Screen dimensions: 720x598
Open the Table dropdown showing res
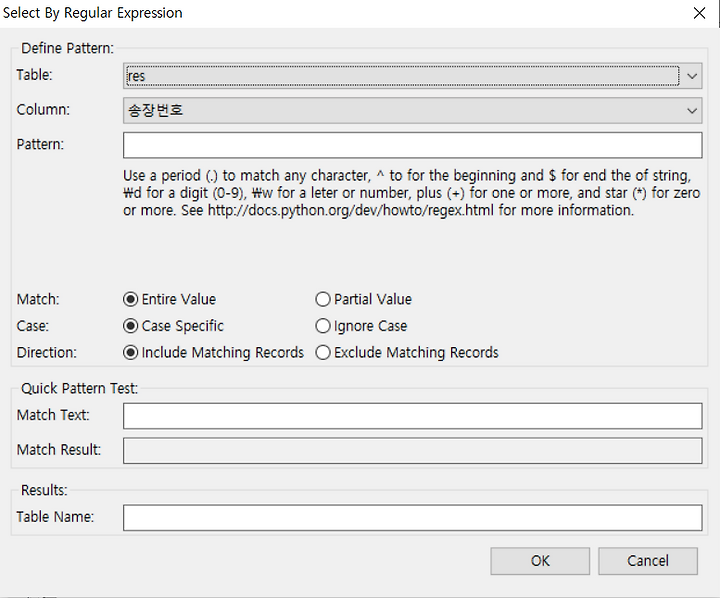(412, 76)
